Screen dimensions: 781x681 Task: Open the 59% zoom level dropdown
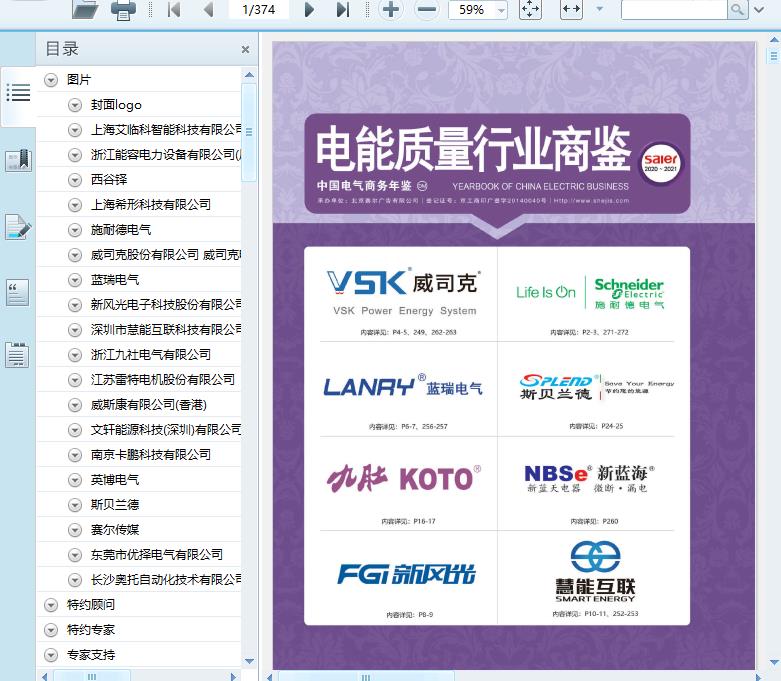pos(501,10)
